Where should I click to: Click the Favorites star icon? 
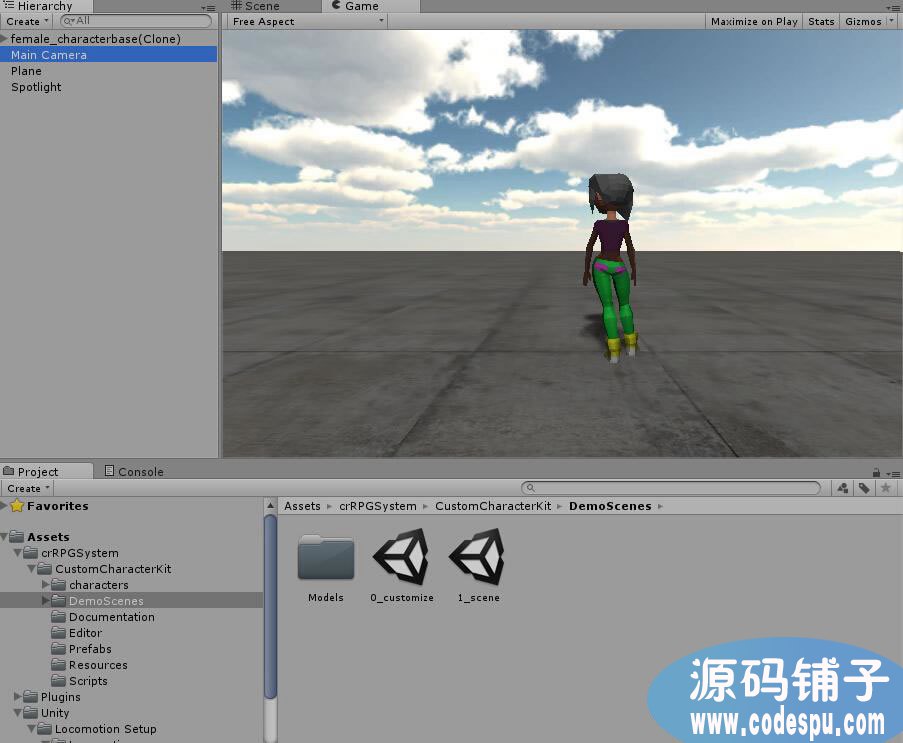[17, 506]
